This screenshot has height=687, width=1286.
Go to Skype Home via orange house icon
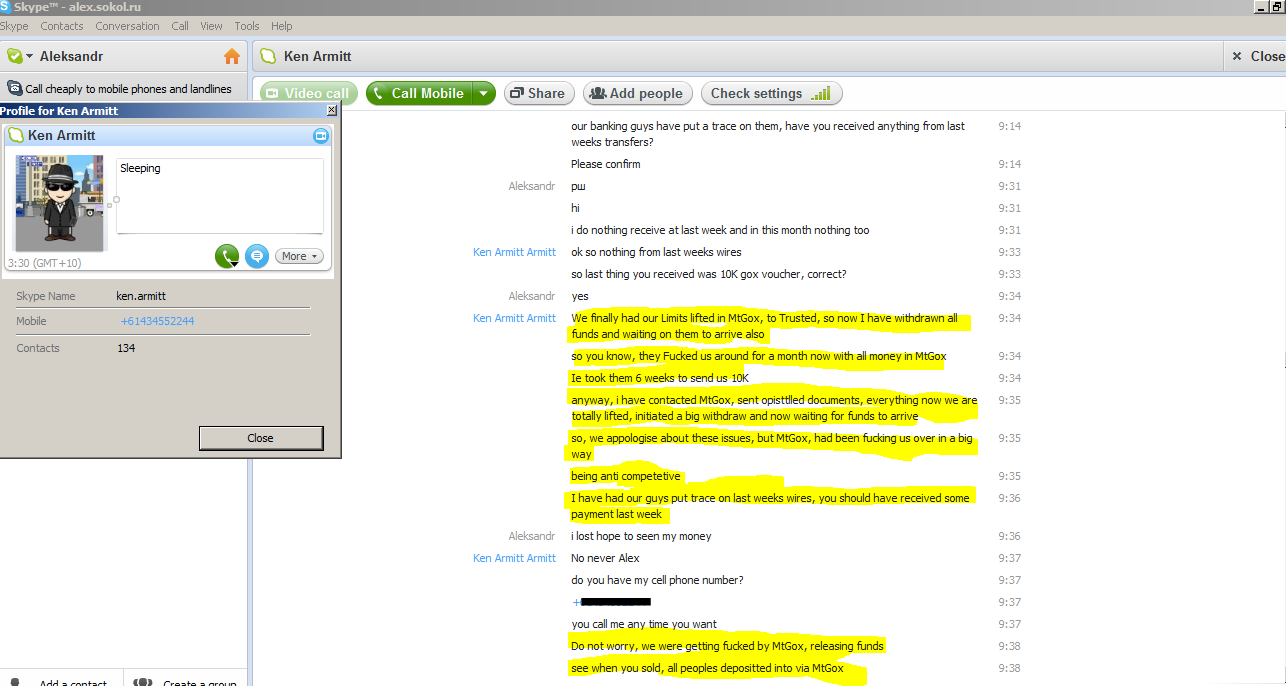point(232,56)
